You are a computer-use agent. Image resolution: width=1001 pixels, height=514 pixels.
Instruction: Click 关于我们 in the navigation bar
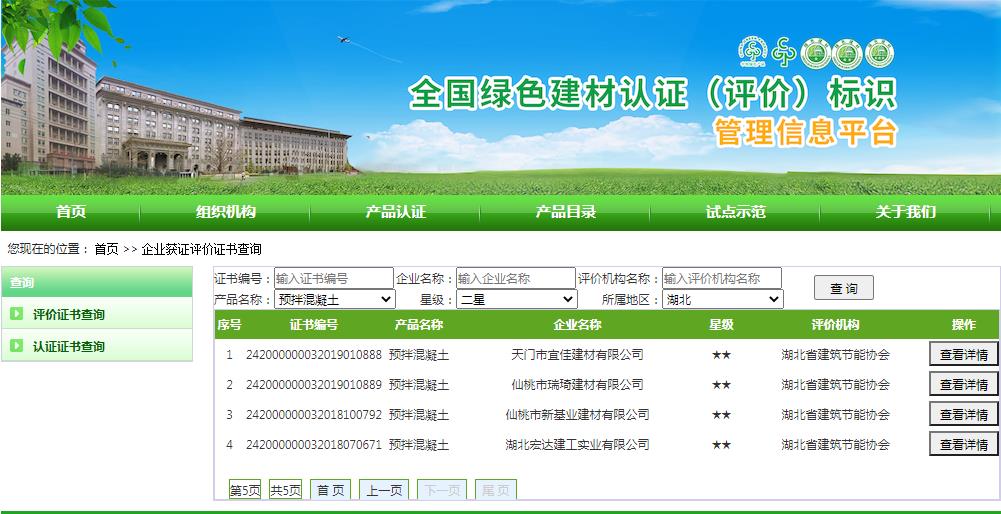pyautogui.click(x=905, y=211)
